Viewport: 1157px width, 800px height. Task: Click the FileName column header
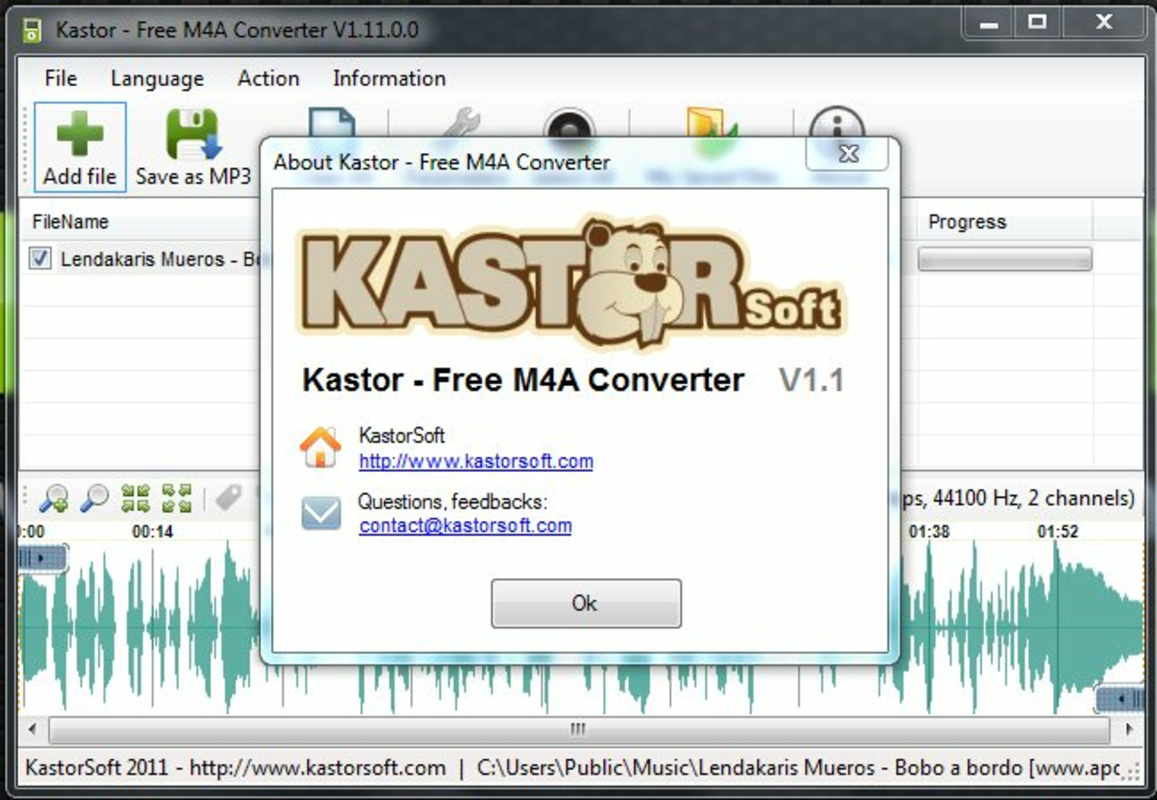(x=70, y=221)
